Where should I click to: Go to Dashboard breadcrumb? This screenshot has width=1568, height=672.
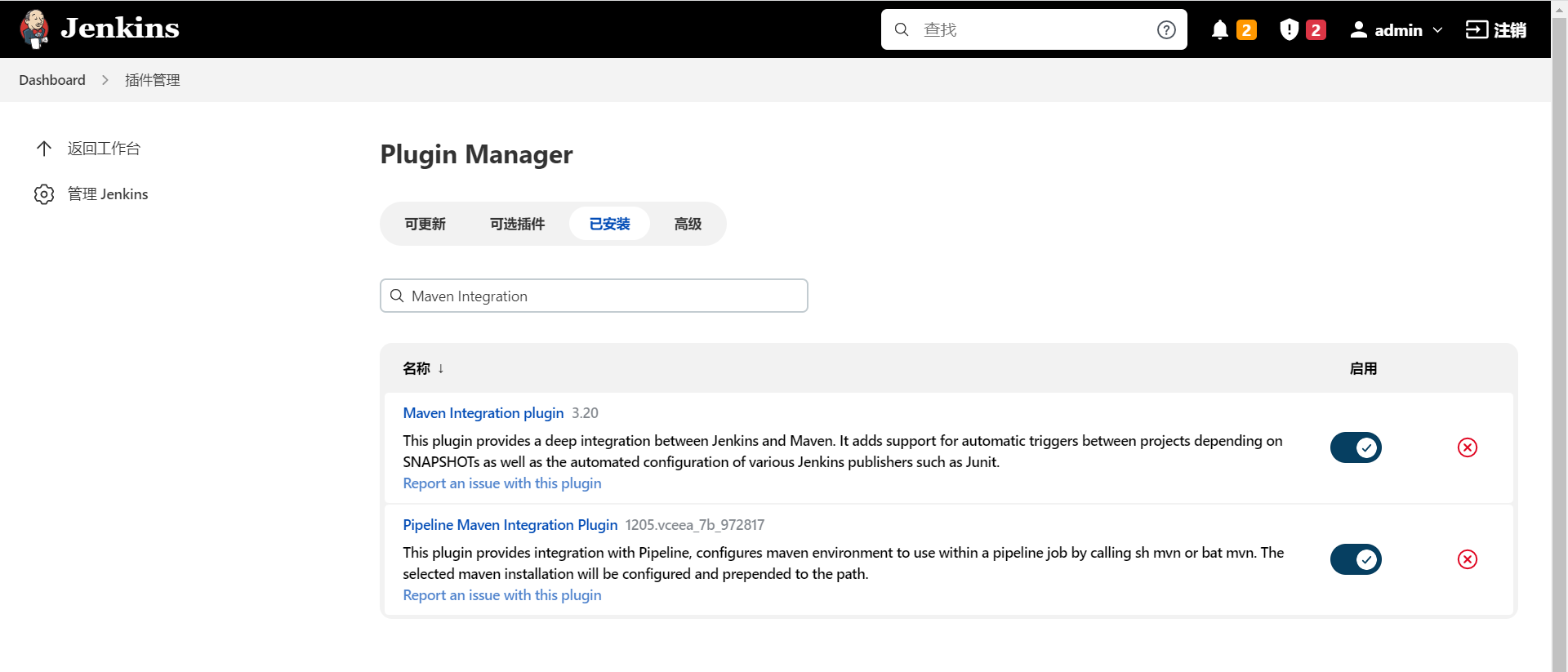(x=52, y=80)
